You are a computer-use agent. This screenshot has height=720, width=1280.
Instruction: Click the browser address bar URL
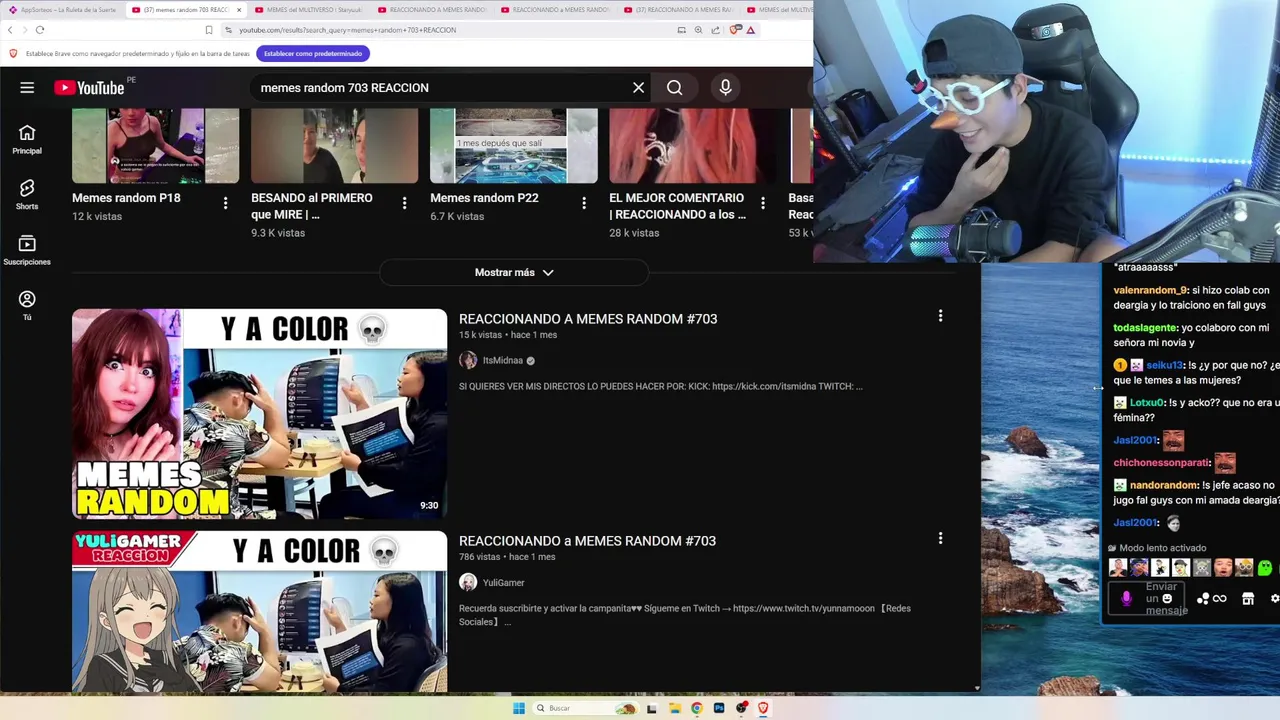[347, 30]
